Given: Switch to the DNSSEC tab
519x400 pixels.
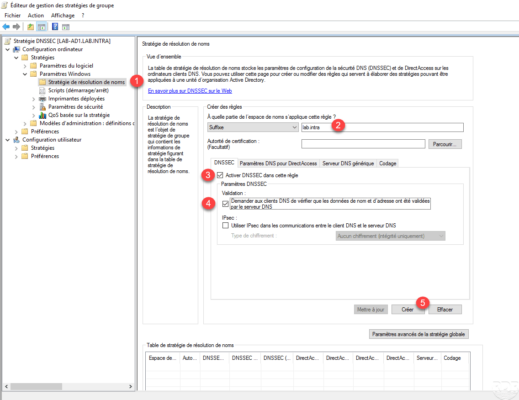Looking at the screenshot, I should (x=224, y=163).
